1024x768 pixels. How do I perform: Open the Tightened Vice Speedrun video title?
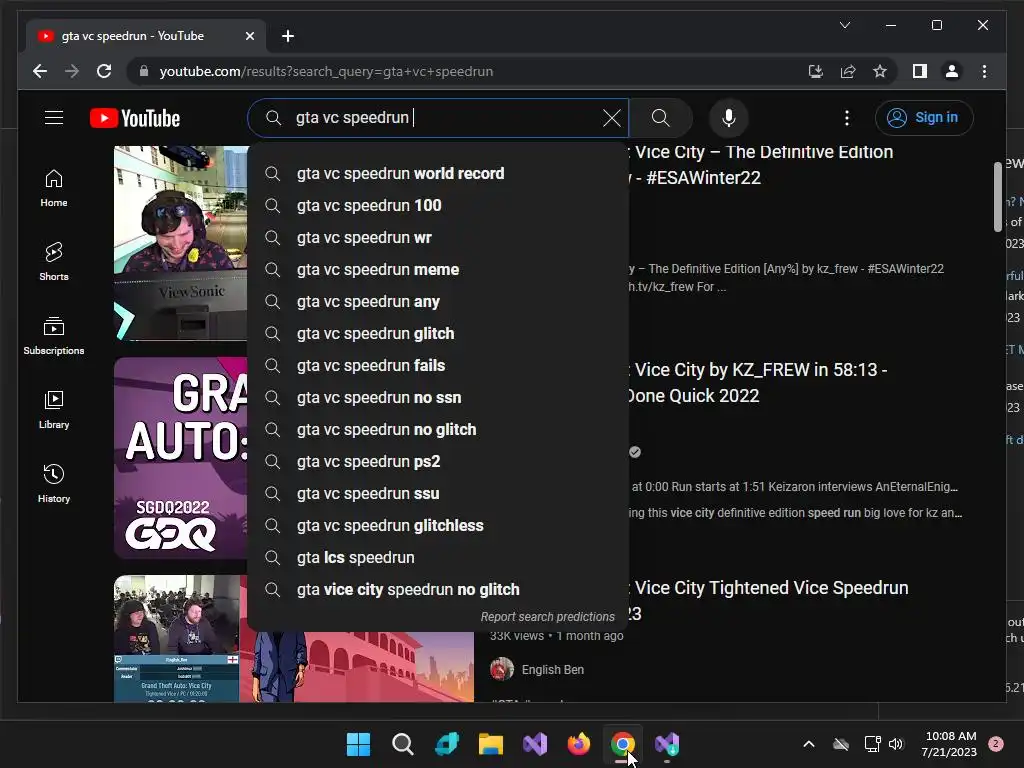point(767,600)
